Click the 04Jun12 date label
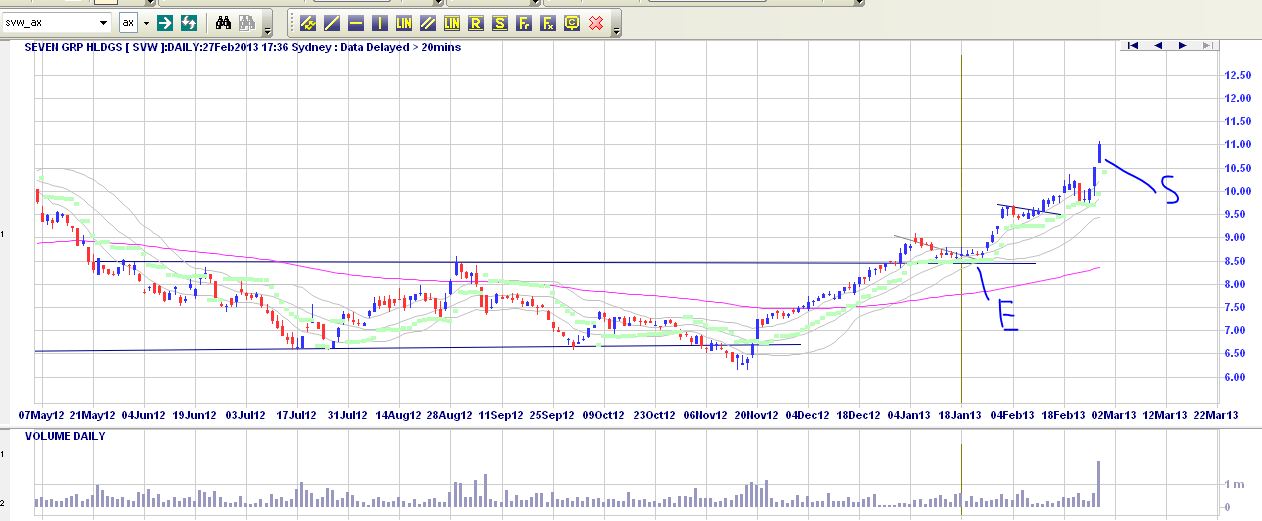This screenshot has height=521, width=1262. [143, 414]
